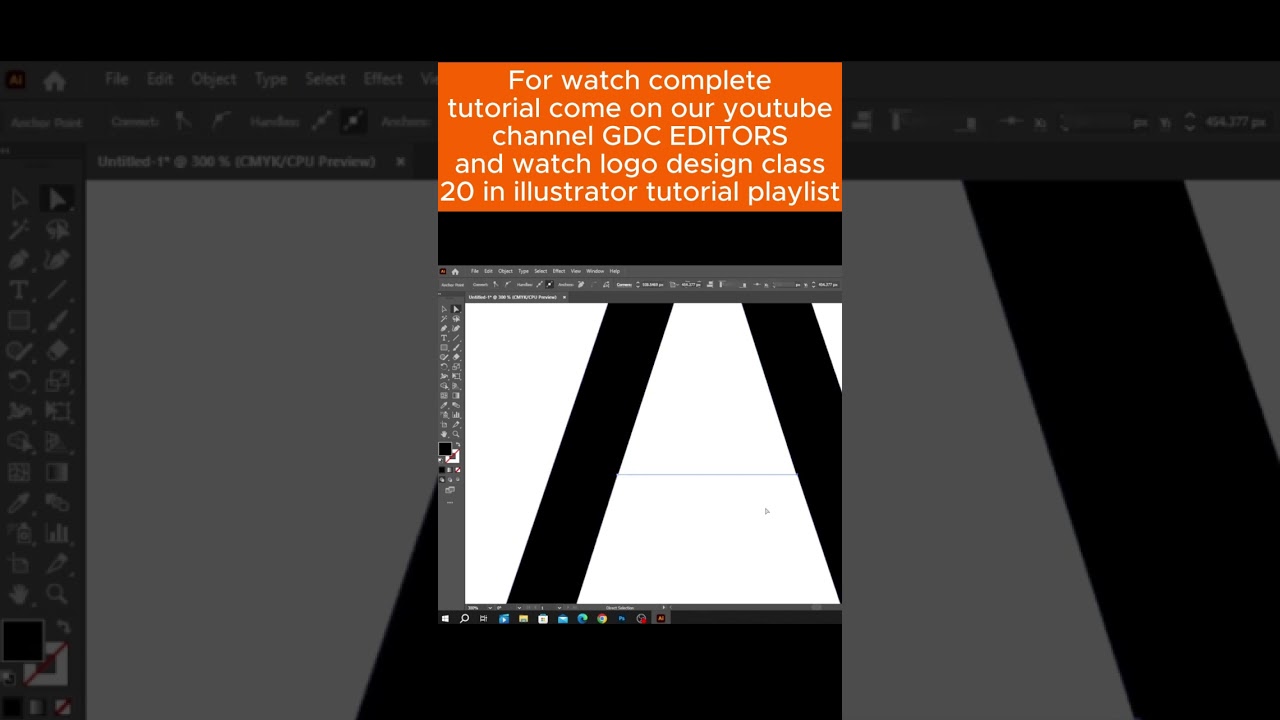
Task: Select the Shaper tool
Action: [x=444, y=357]
